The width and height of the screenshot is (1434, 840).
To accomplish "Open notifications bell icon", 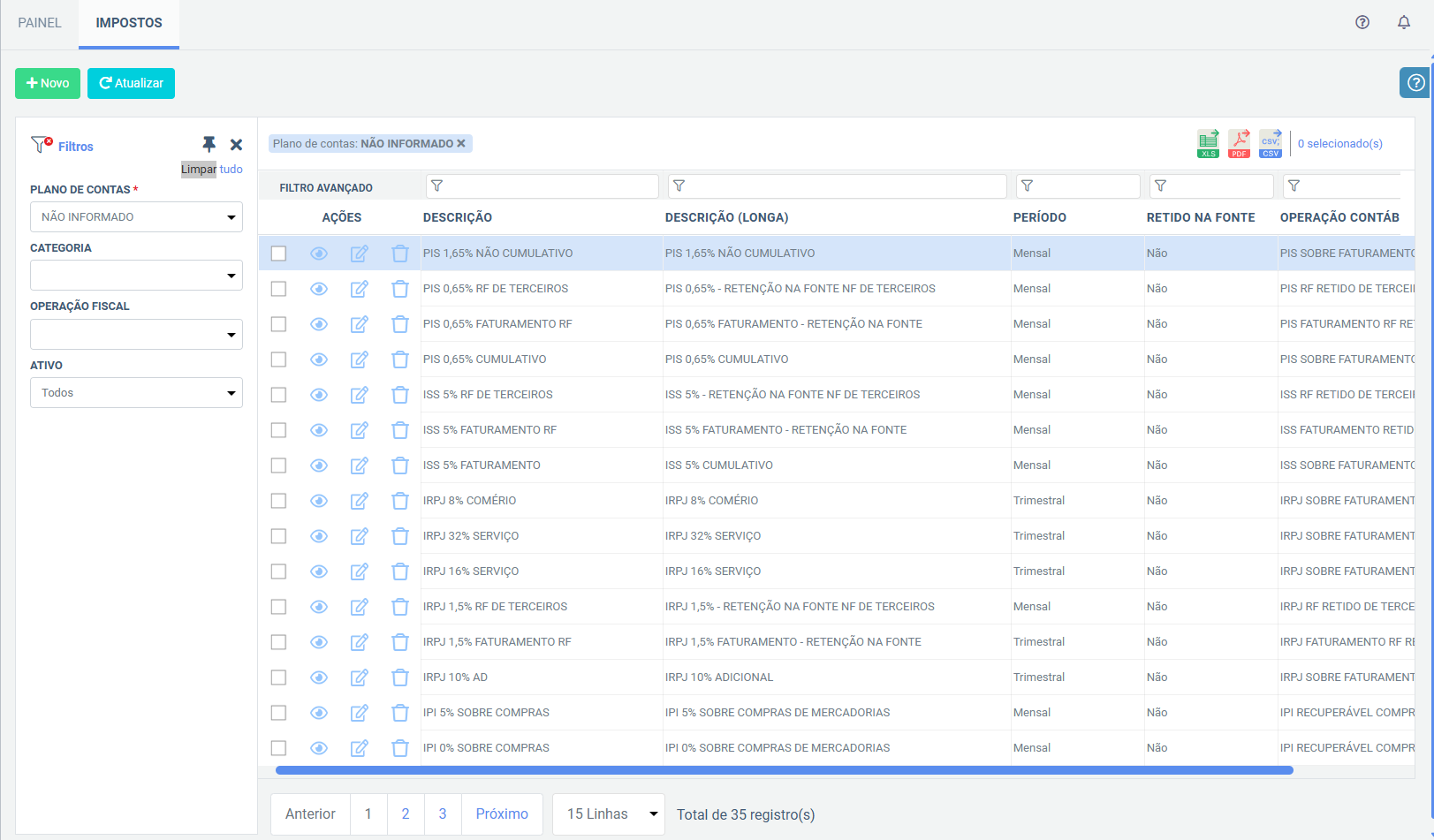I will 1404,22.
